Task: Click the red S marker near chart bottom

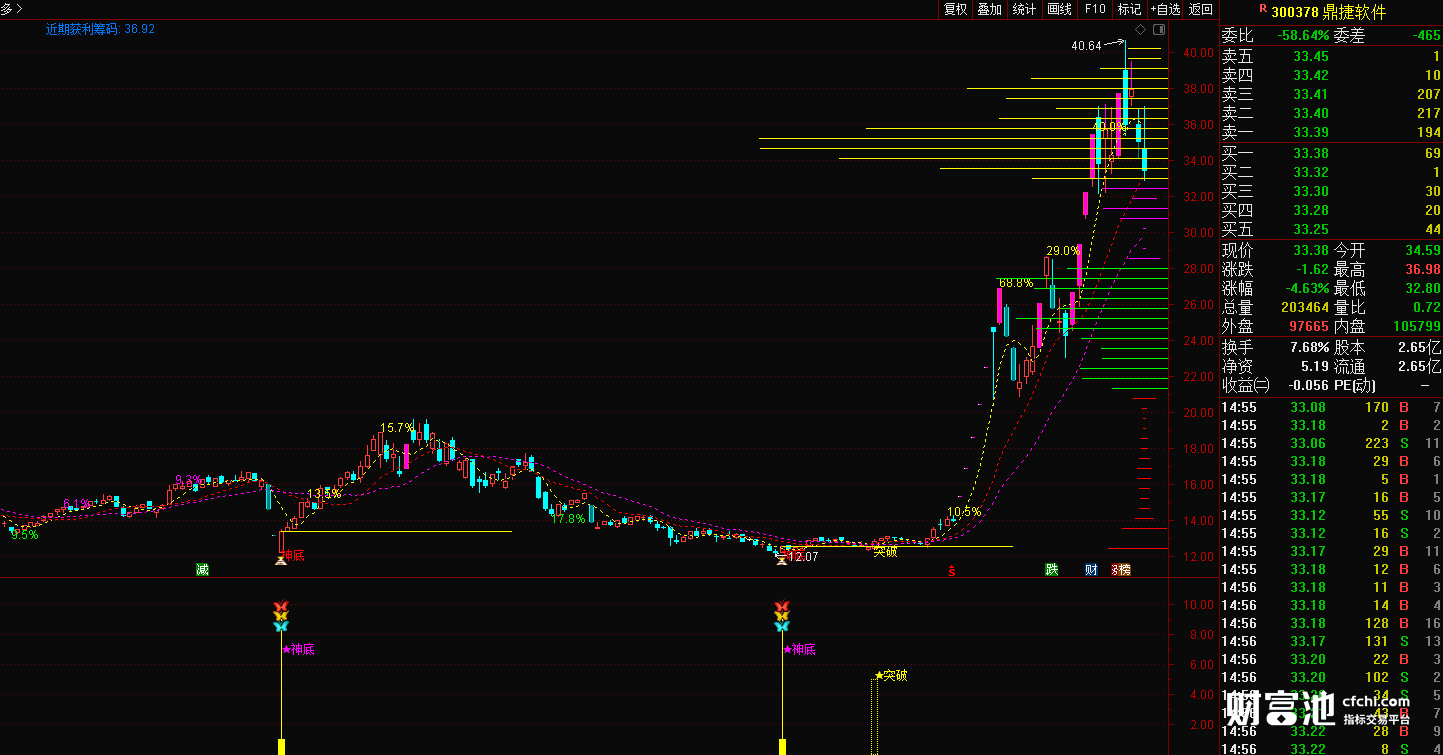Action: pos(952,571)
